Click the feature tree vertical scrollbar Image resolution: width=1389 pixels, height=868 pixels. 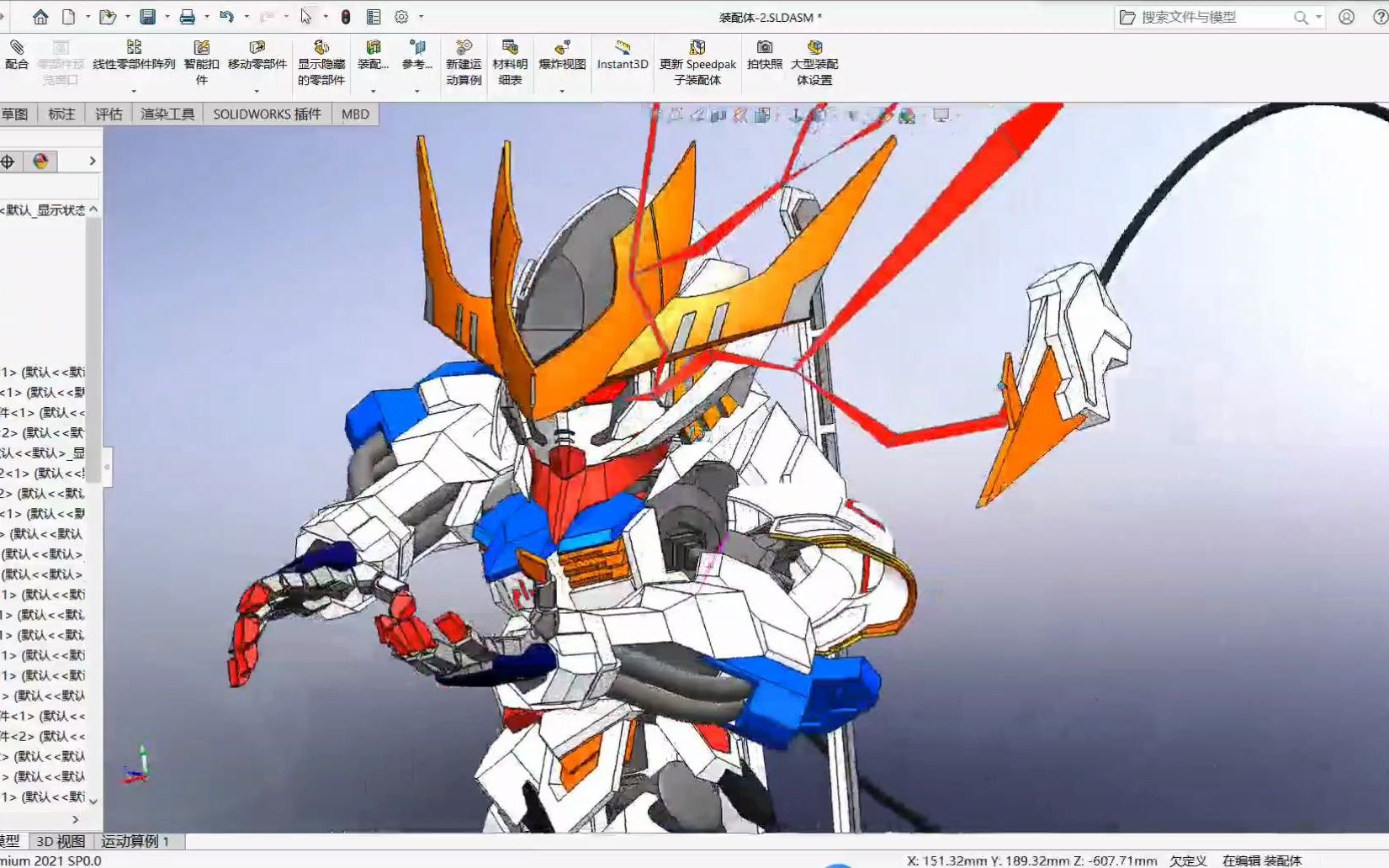point(93,349)
